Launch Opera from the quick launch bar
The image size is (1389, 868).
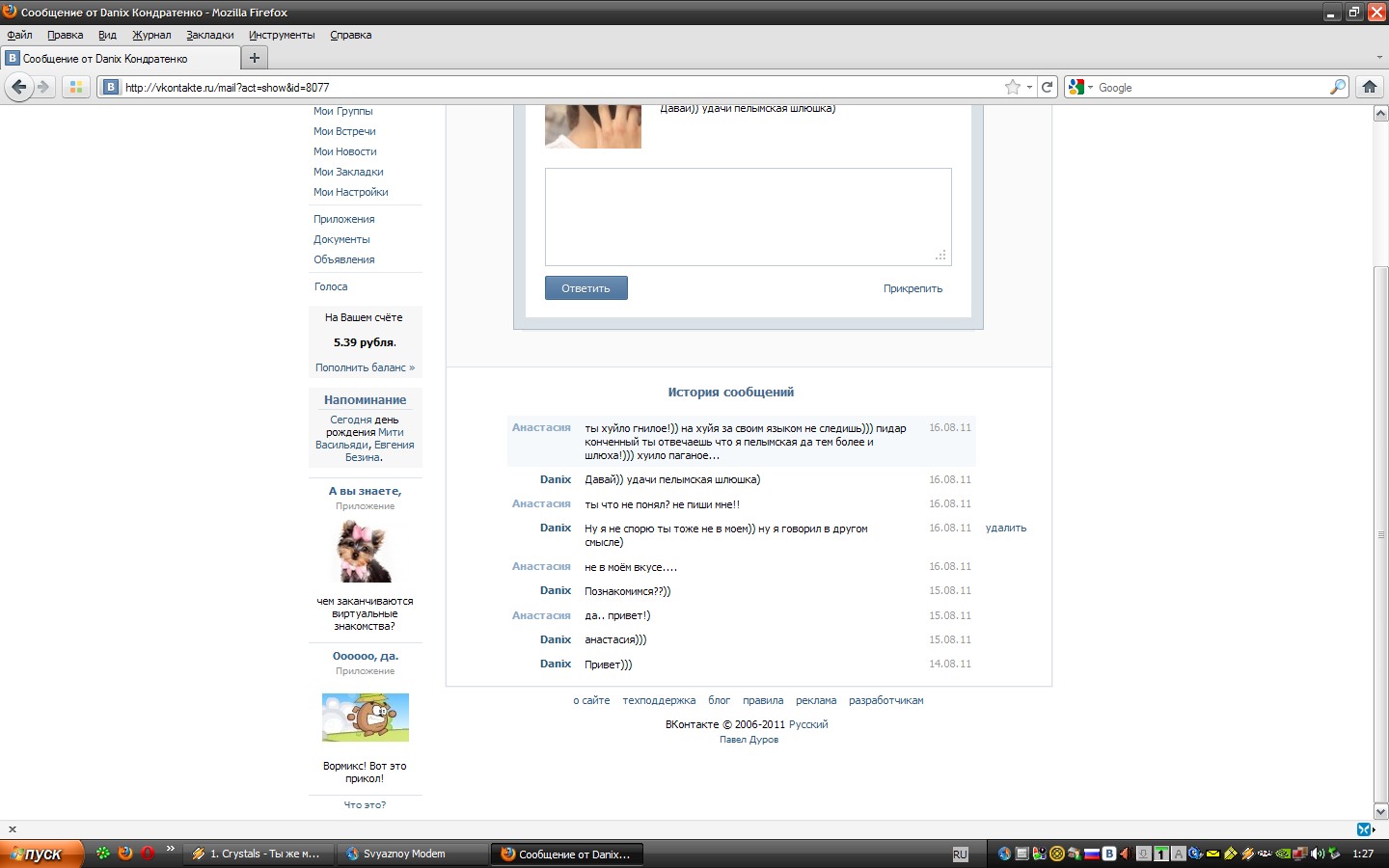pos(148,854)
